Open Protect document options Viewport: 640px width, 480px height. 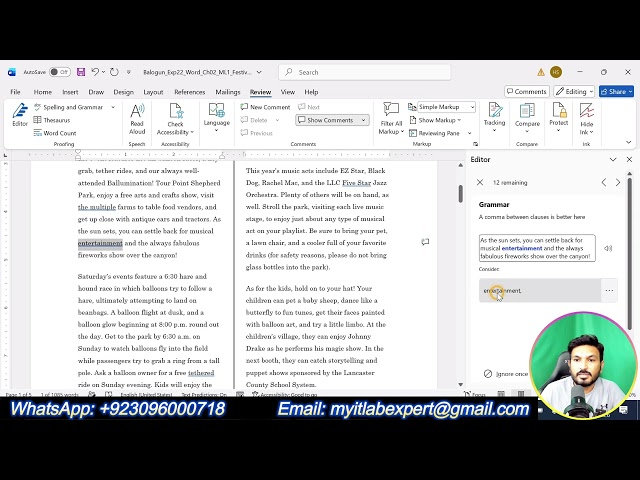point(558,118)
